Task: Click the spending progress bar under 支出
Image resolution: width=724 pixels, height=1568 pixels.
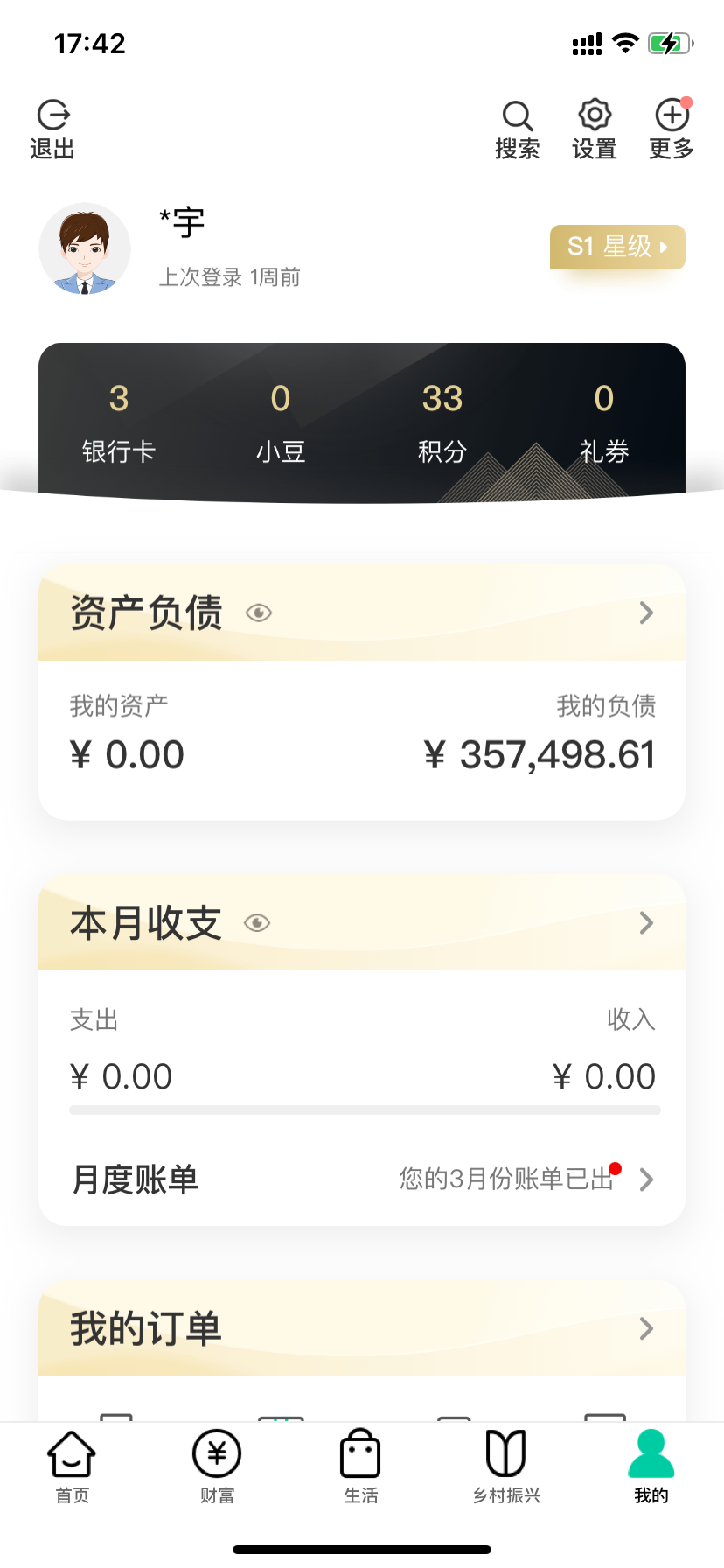Action: click(x=365, y=1110)
